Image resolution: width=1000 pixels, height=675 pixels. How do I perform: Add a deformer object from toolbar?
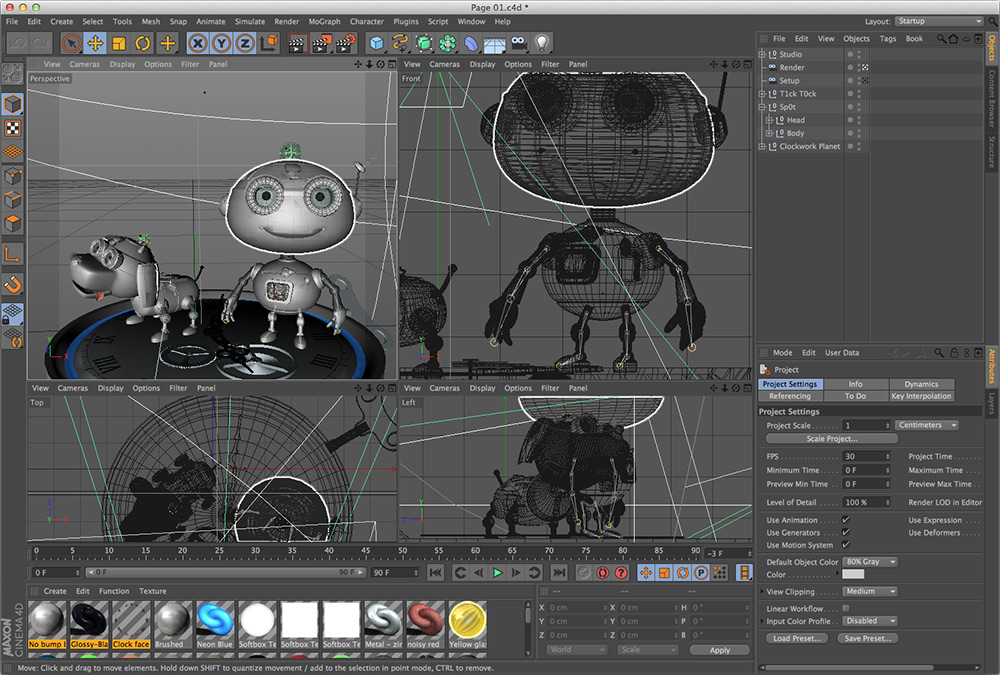pyautogui.click(x=471, y=43)
